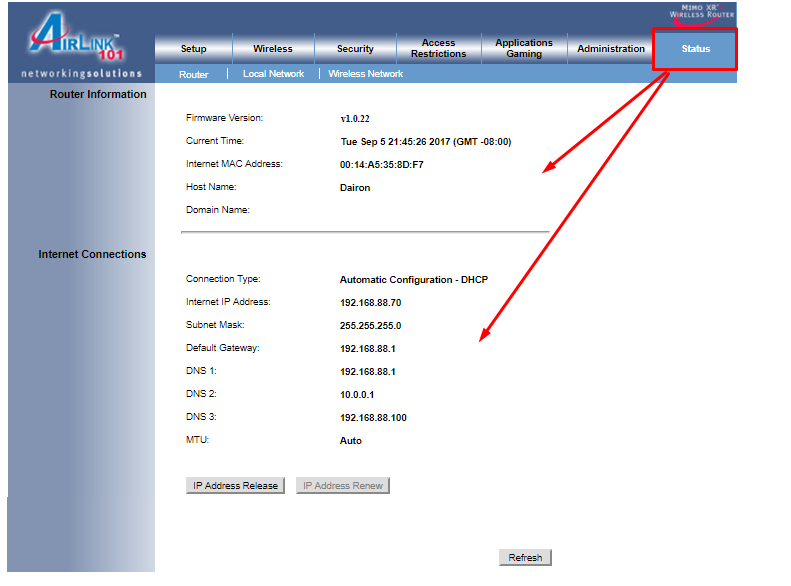Screen dimensions: 791x586
Task: Click the IP Address Renew button
Action: point(343,486)
